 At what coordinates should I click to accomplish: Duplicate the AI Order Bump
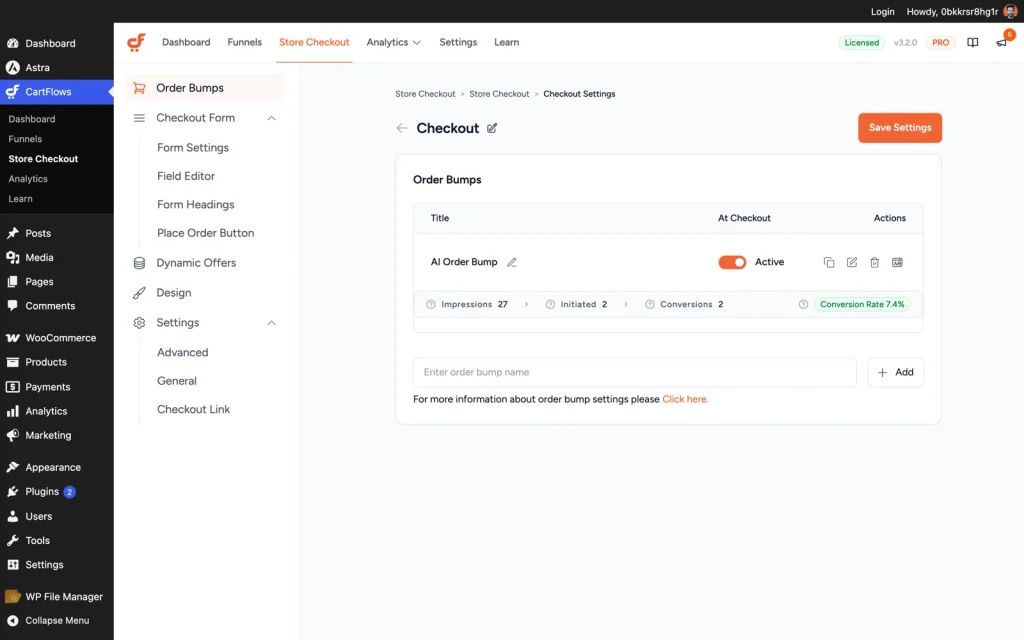[x=829, y=262]
